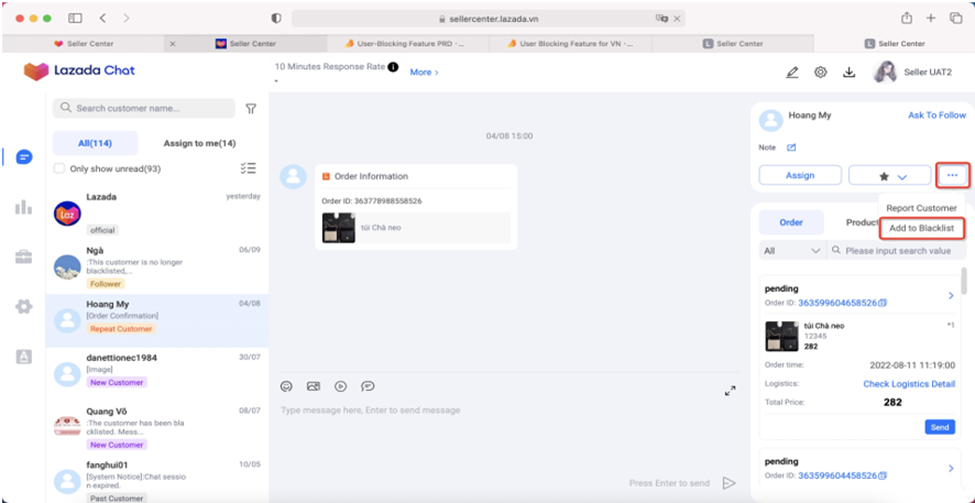Copy order ID 363599604458526 icon
This screenshot has height=503, width=975.
click(x=882, y=476)
